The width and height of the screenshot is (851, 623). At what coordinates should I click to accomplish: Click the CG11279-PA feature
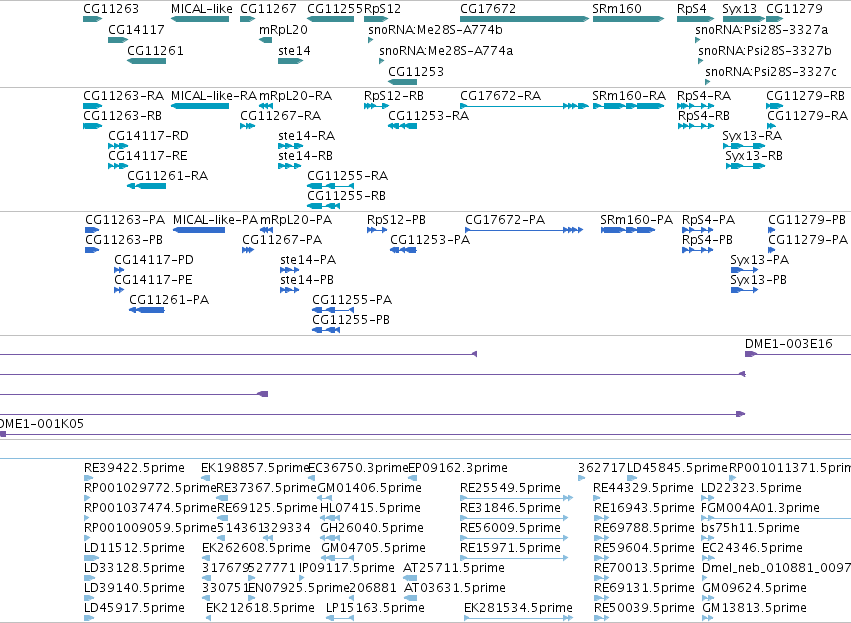click(x=772, y=250)
